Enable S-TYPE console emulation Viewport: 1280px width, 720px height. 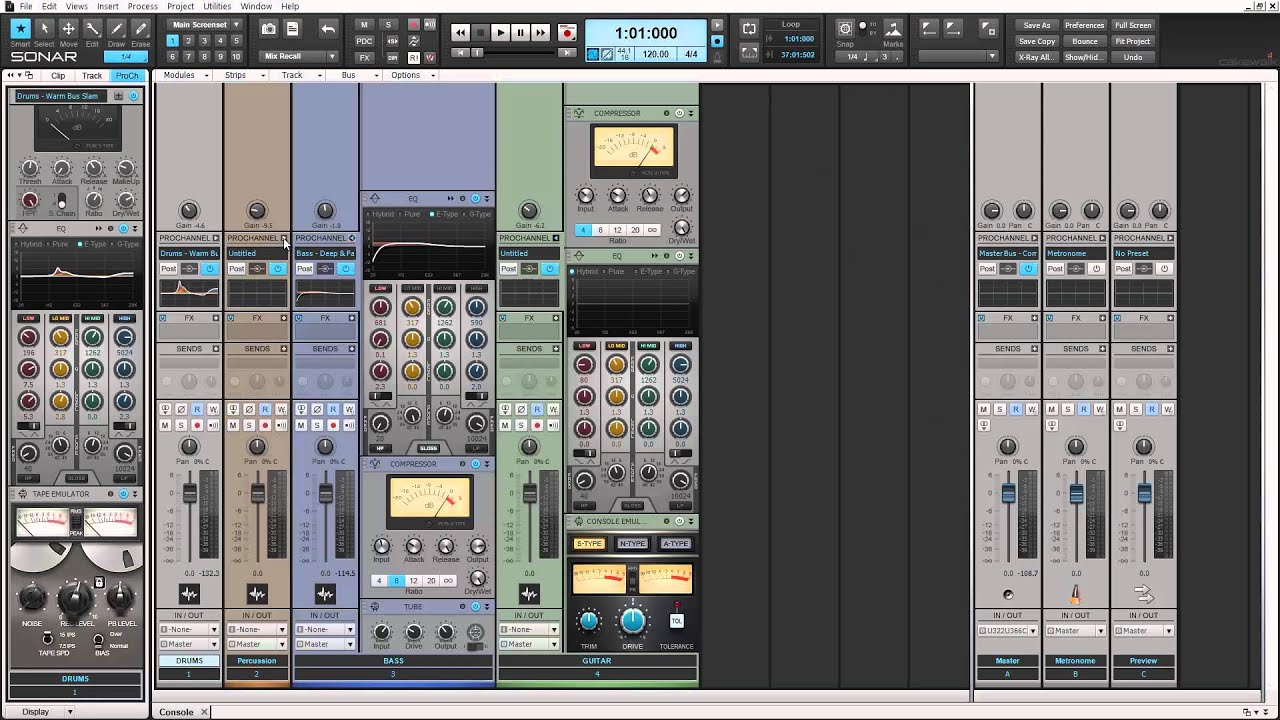coord(589,544)
